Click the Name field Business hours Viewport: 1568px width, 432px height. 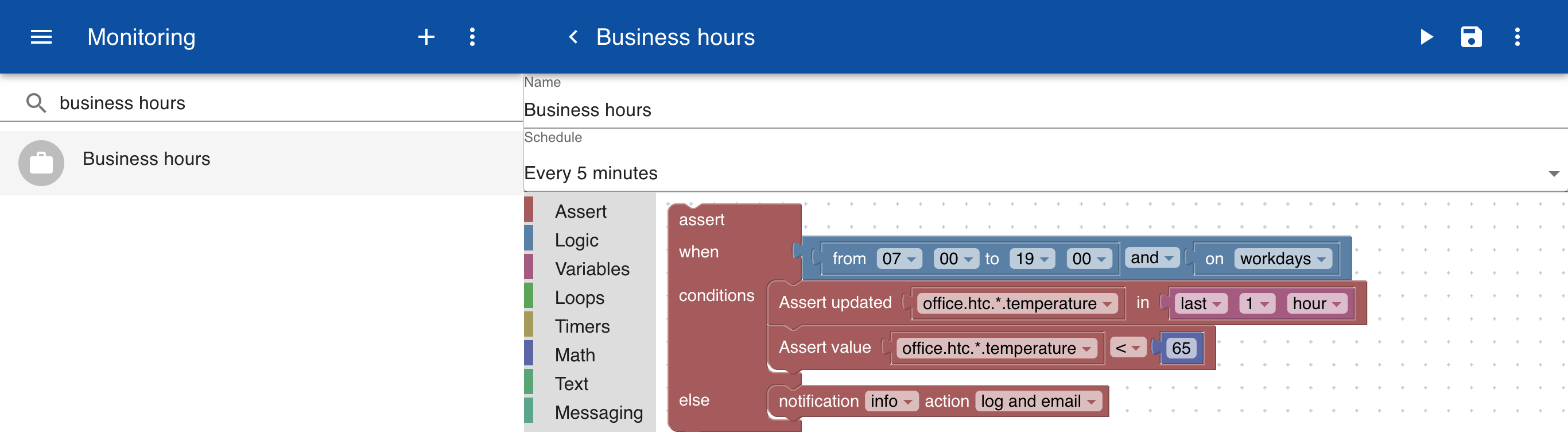1045,110
